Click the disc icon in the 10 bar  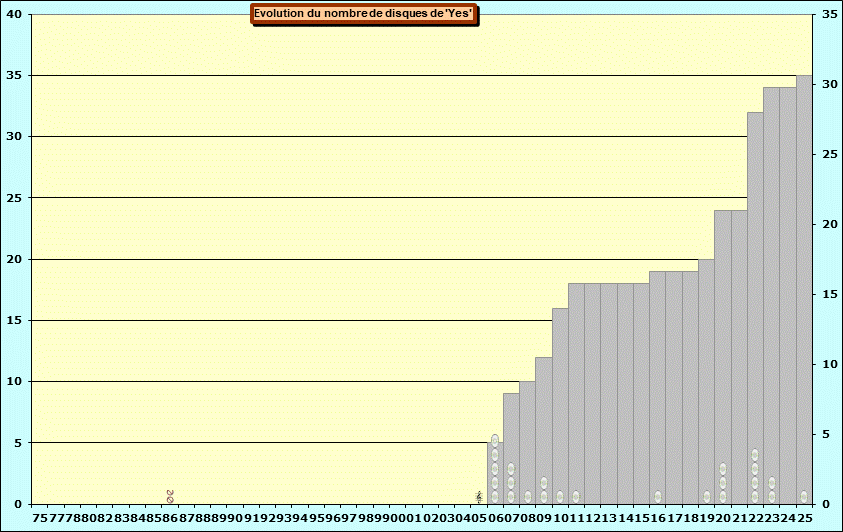(560, 497)
